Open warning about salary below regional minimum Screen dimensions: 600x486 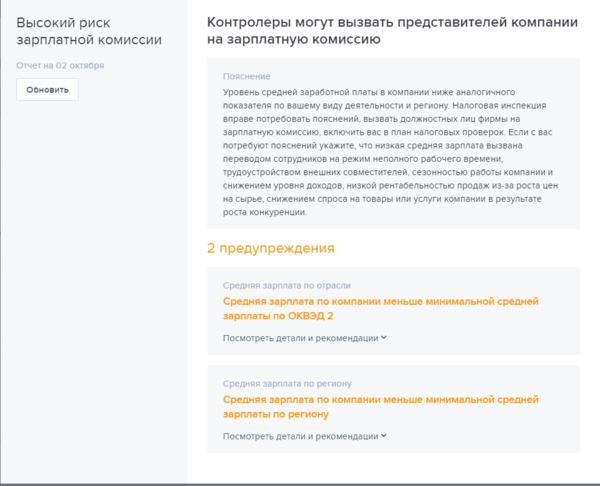tap(380, 407)
